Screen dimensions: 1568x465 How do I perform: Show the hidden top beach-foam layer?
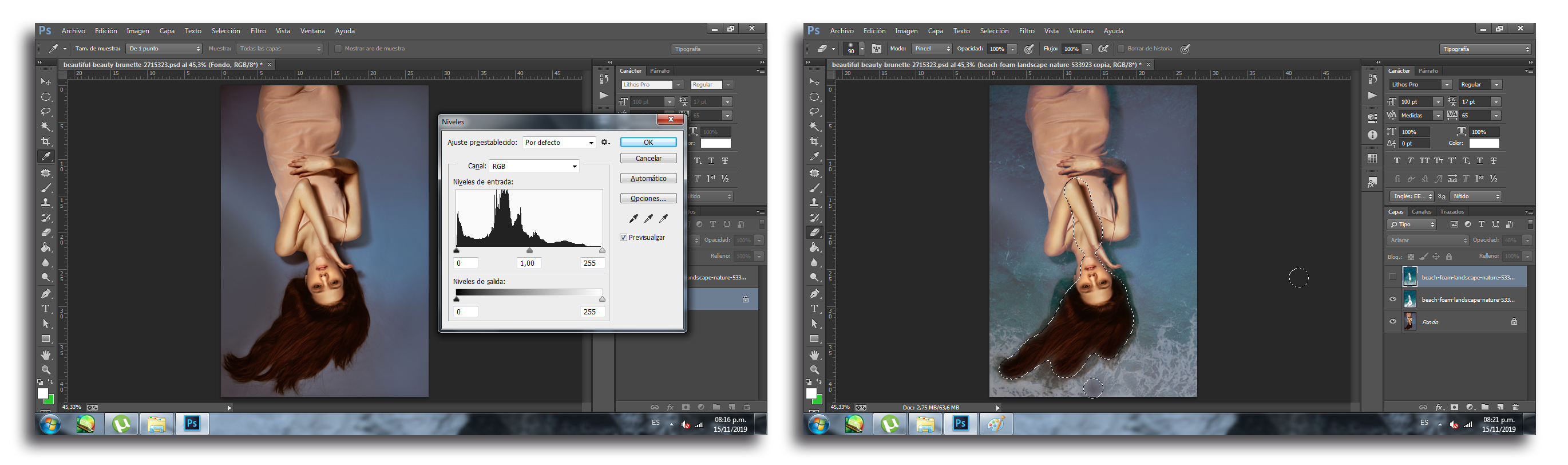click(x=1393, y=277)
